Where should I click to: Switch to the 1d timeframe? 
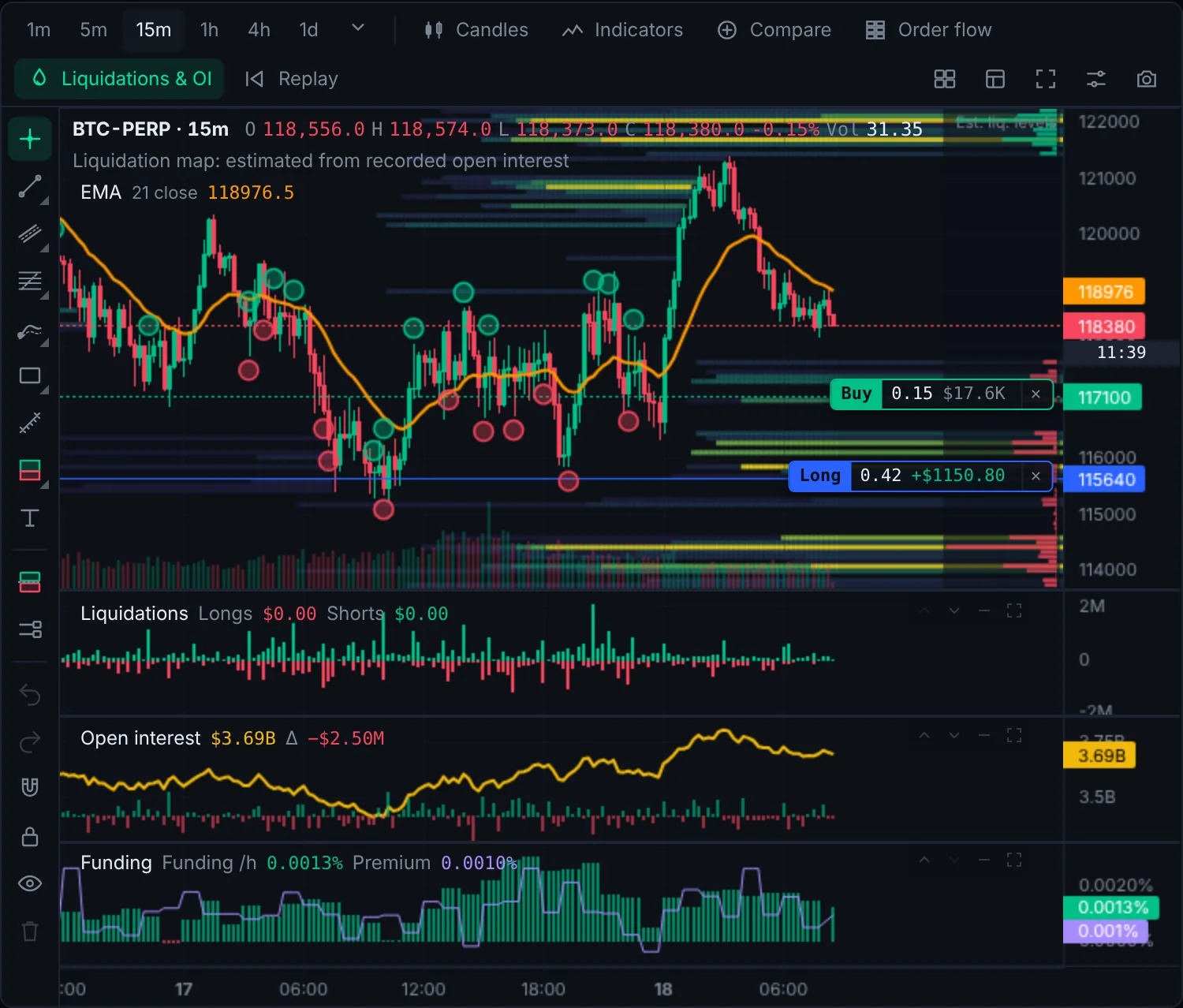point(308,30)
